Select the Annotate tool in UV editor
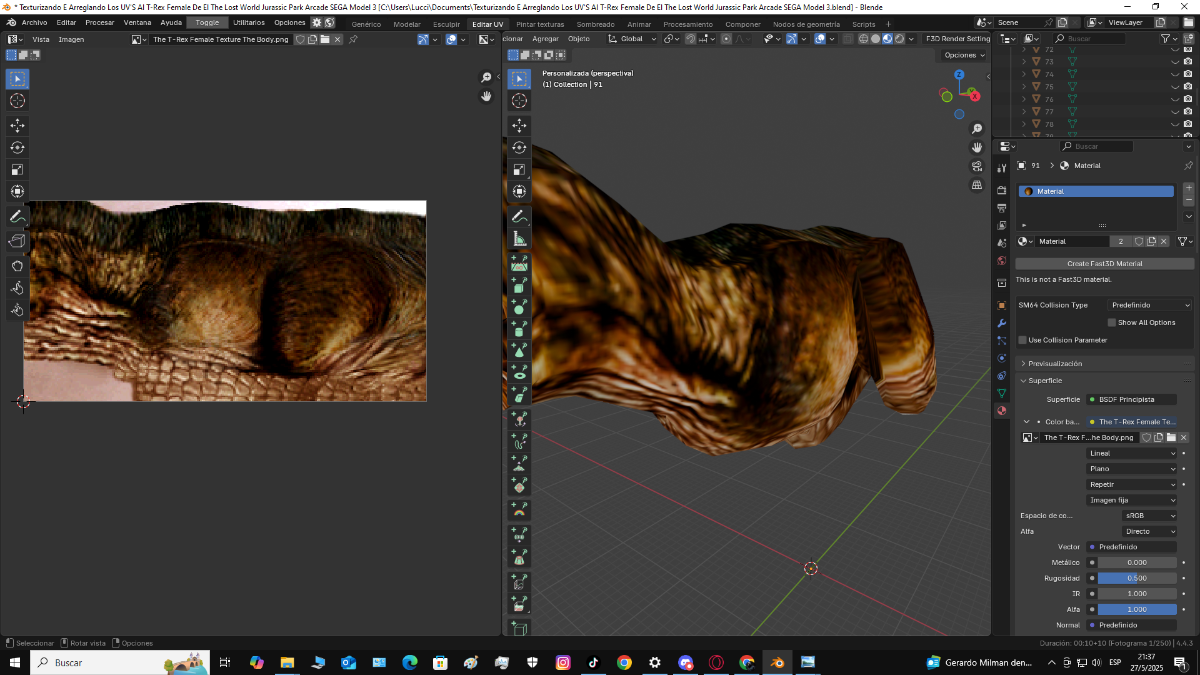 point(17,216)
